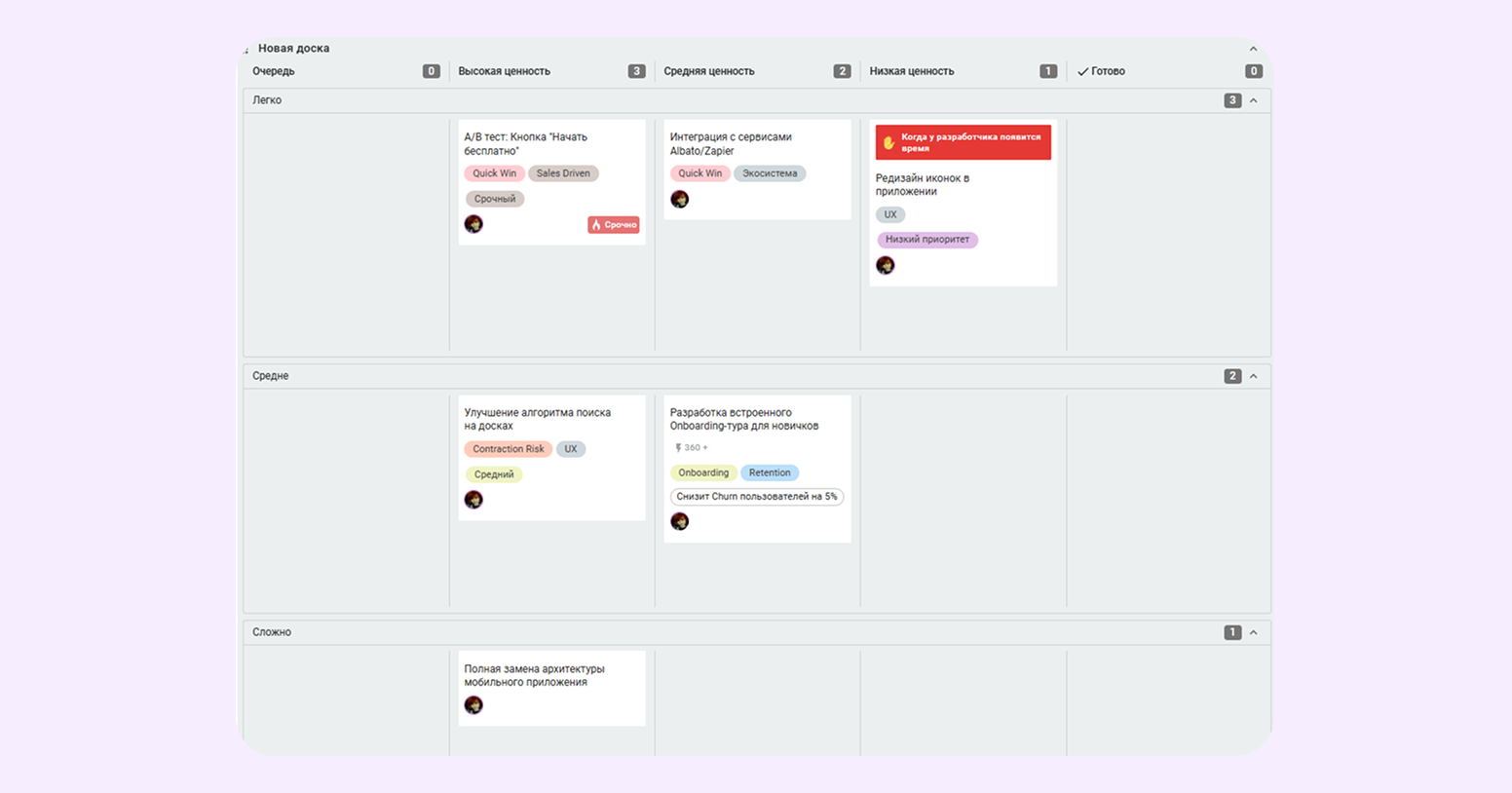Click the assignee avatar on the A/B тест card
The width and height of the screenshot is (1512, 793).
click(473, 224)
